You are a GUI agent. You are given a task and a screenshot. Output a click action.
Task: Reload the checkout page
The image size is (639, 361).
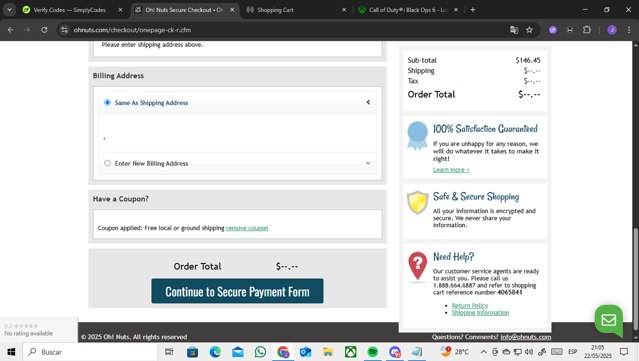(x=44, y=30)
